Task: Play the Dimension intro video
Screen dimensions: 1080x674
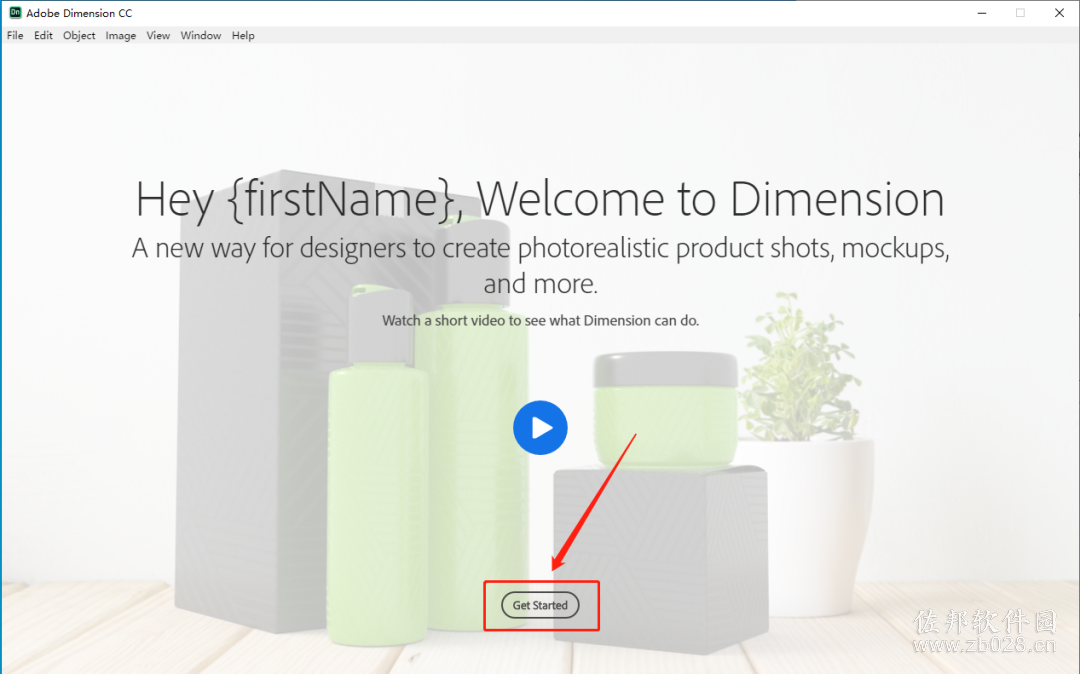Action: pyautogui.click(x=540, y=428)
